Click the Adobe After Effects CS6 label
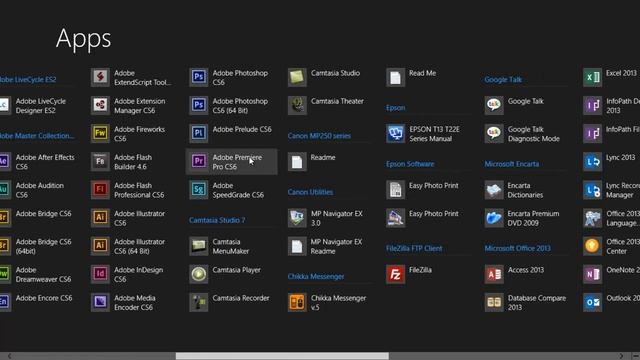The image size is (640, 360). pos(45,162)
